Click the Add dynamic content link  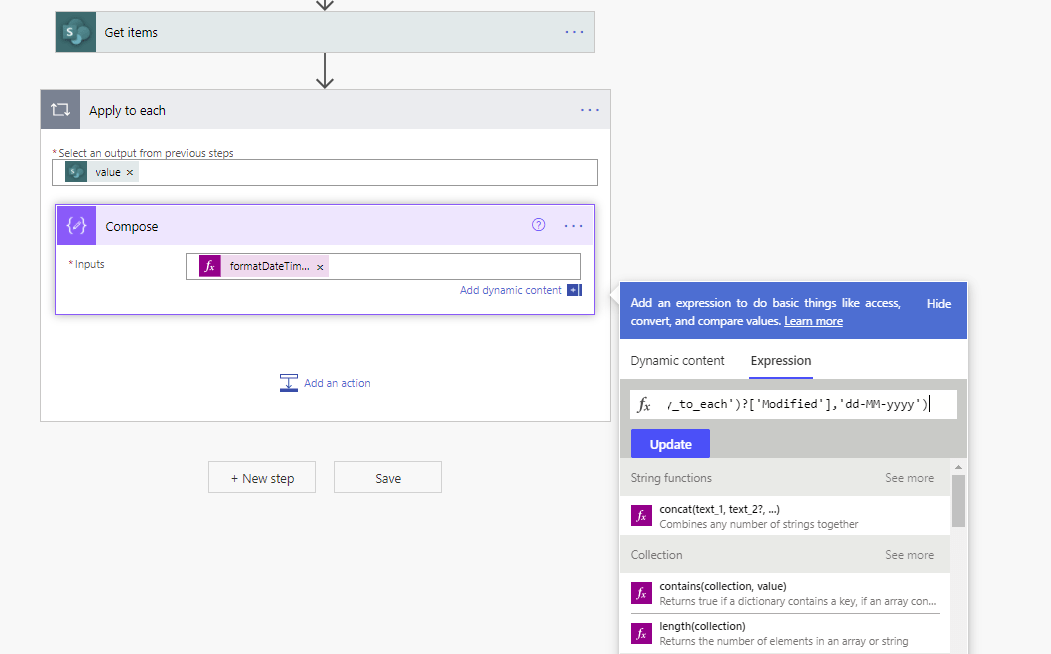coord(511,290)
